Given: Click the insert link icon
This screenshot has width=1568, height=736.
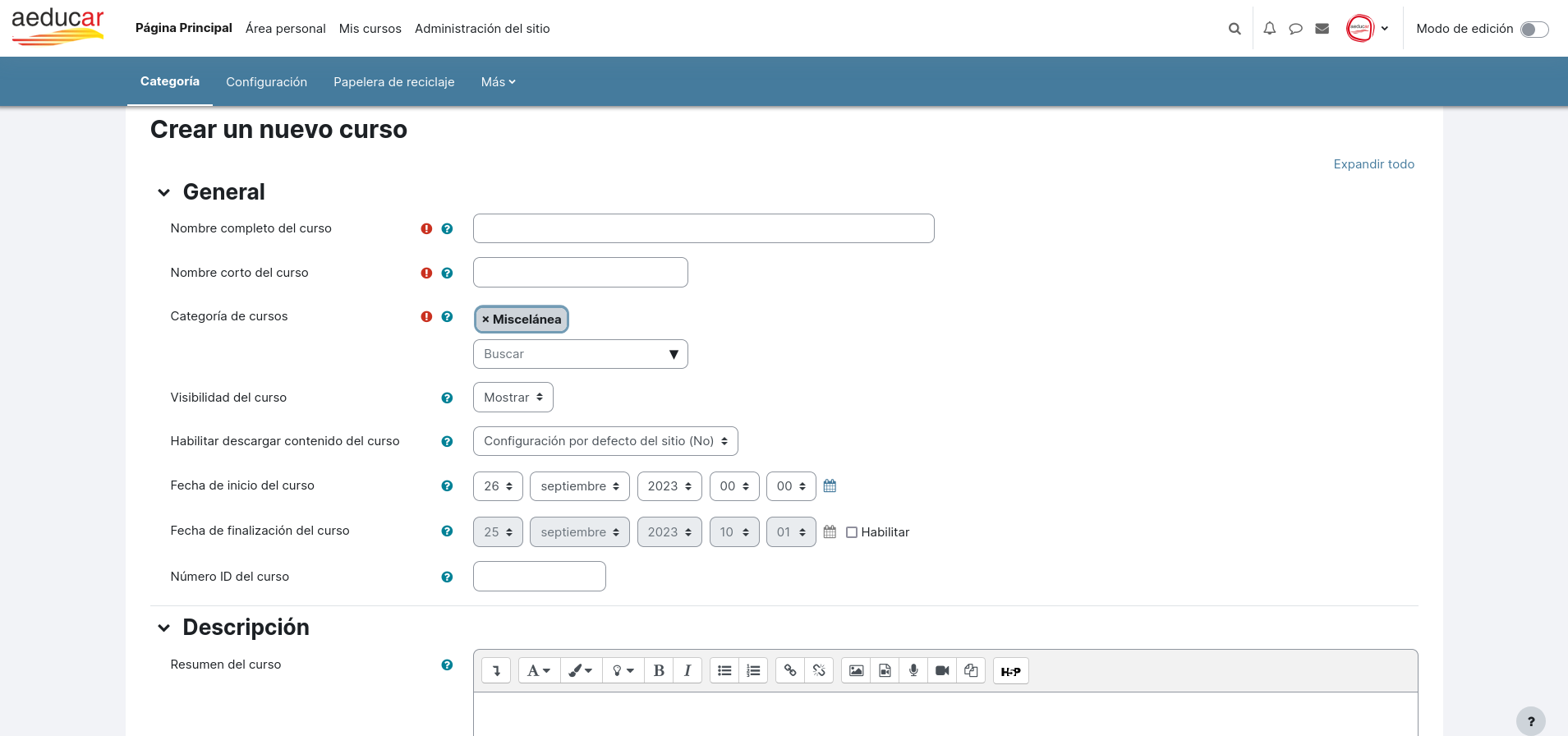Looking at the screenshot, I should click(790, 671).
